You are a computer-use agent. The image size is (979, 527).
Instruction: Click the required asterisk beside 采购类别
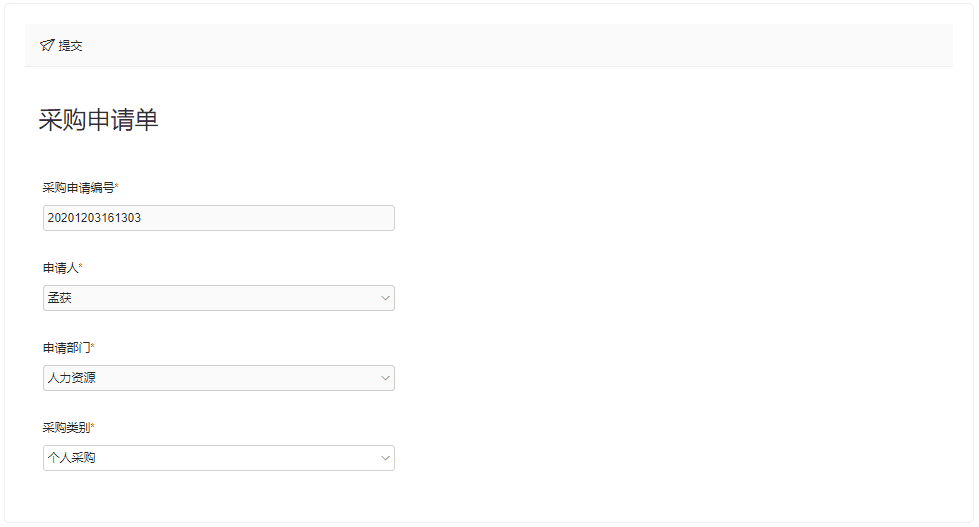pyautogui.click(x=93, y=427)
